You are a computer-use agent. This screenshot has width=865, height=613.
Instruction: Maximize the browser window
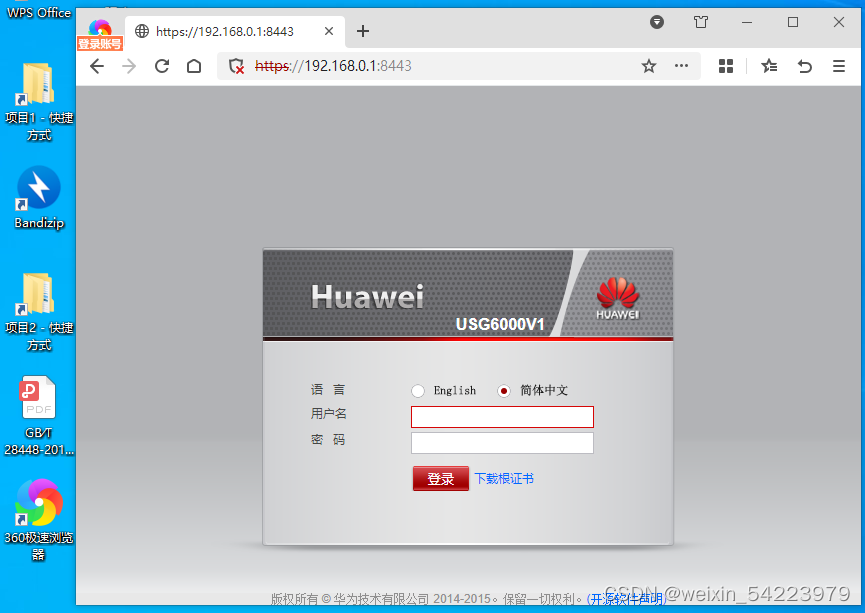coord(793,22)
